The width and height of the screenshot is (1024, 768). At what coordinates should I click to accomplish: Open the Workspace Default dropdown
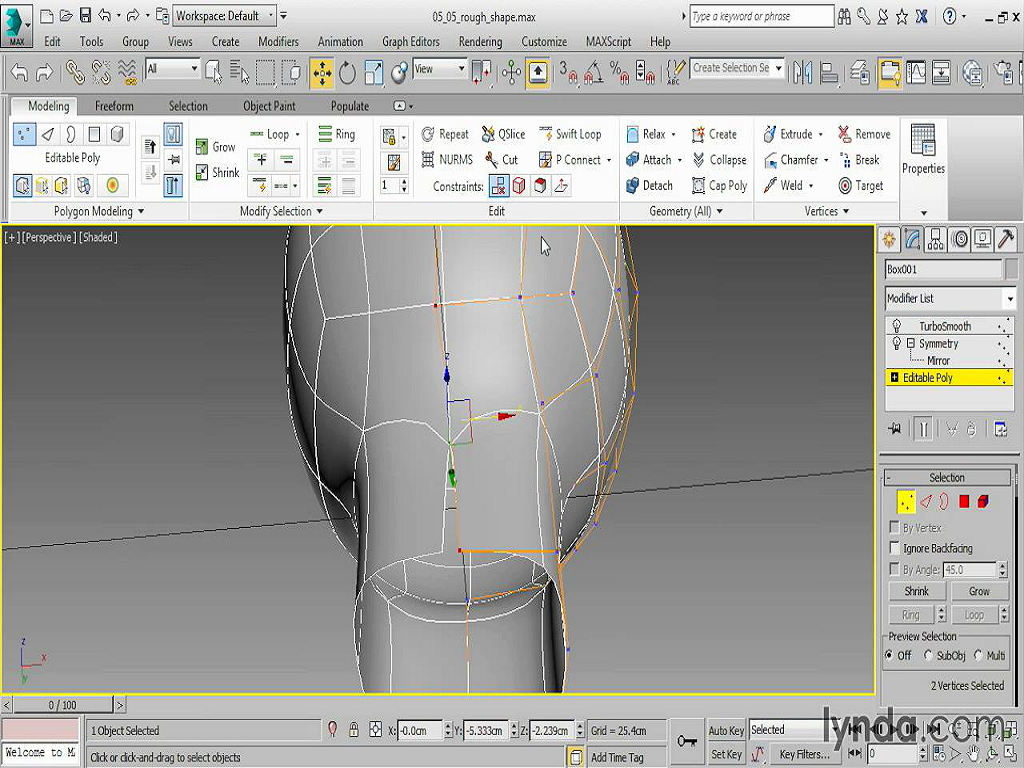[x=225, y=16]
